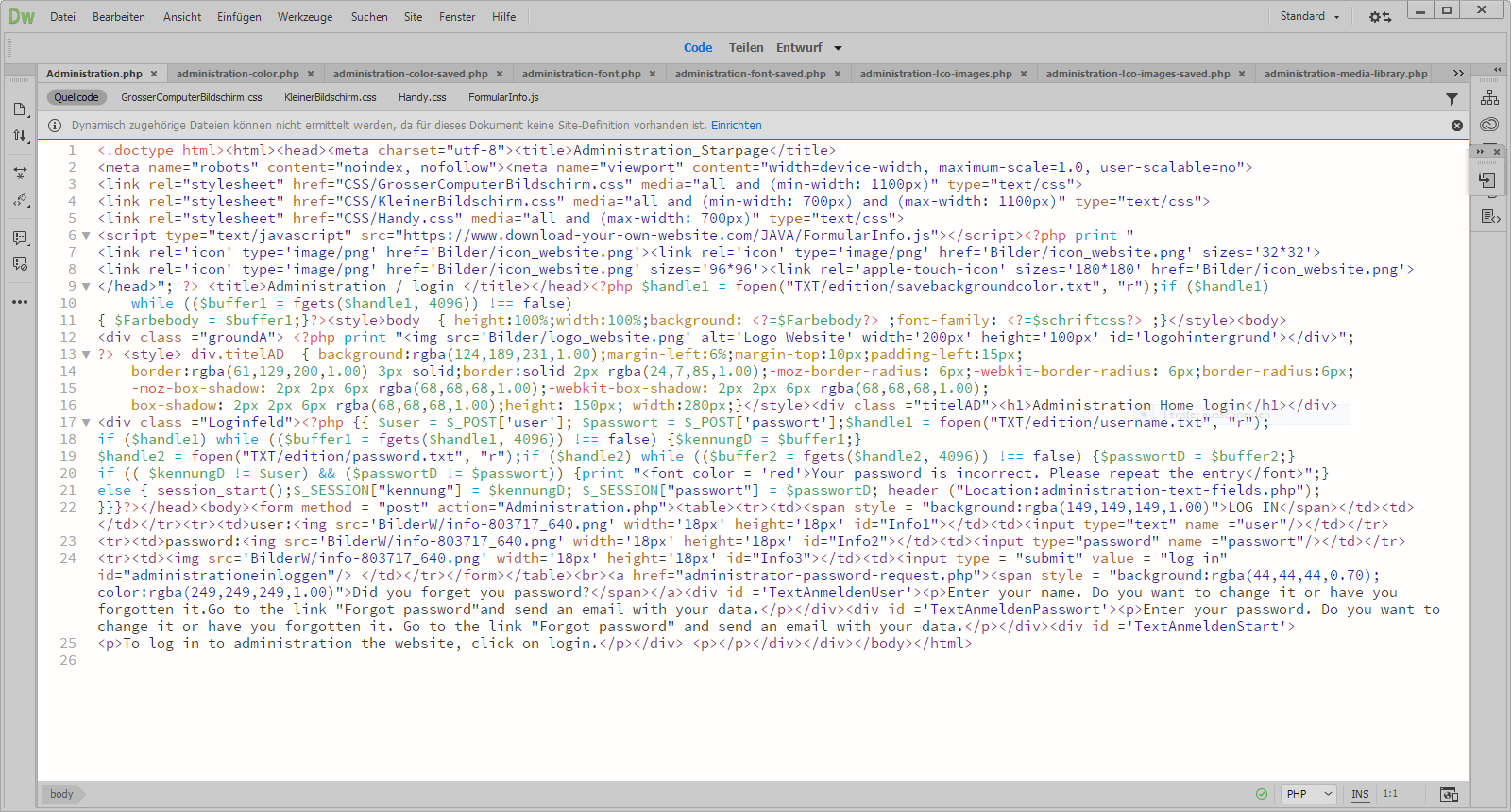
Task: Close the administration-font.php tab
Action: point(653,74)
